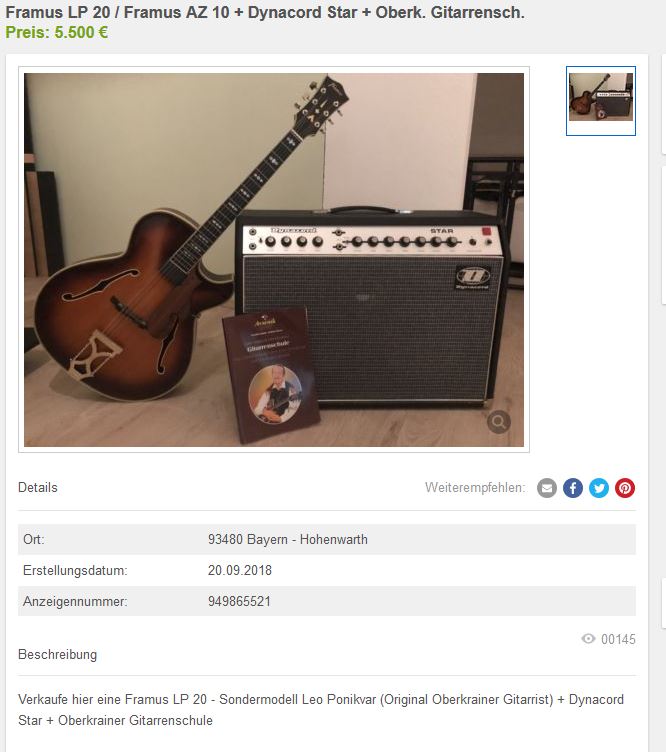Image resolution: width=666 pixels, height=752 pixels.
Task: Click the view count 00145
Action: point(618,639)
